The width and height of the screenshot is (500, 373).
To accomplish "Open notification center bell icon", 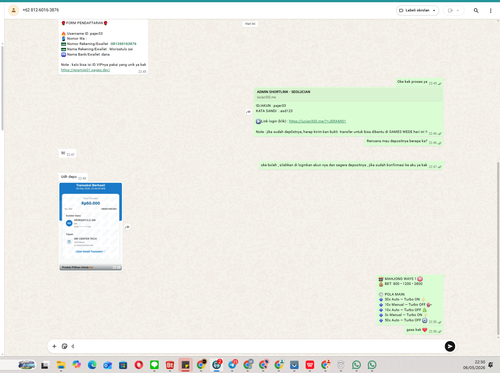I will [491, 365].
